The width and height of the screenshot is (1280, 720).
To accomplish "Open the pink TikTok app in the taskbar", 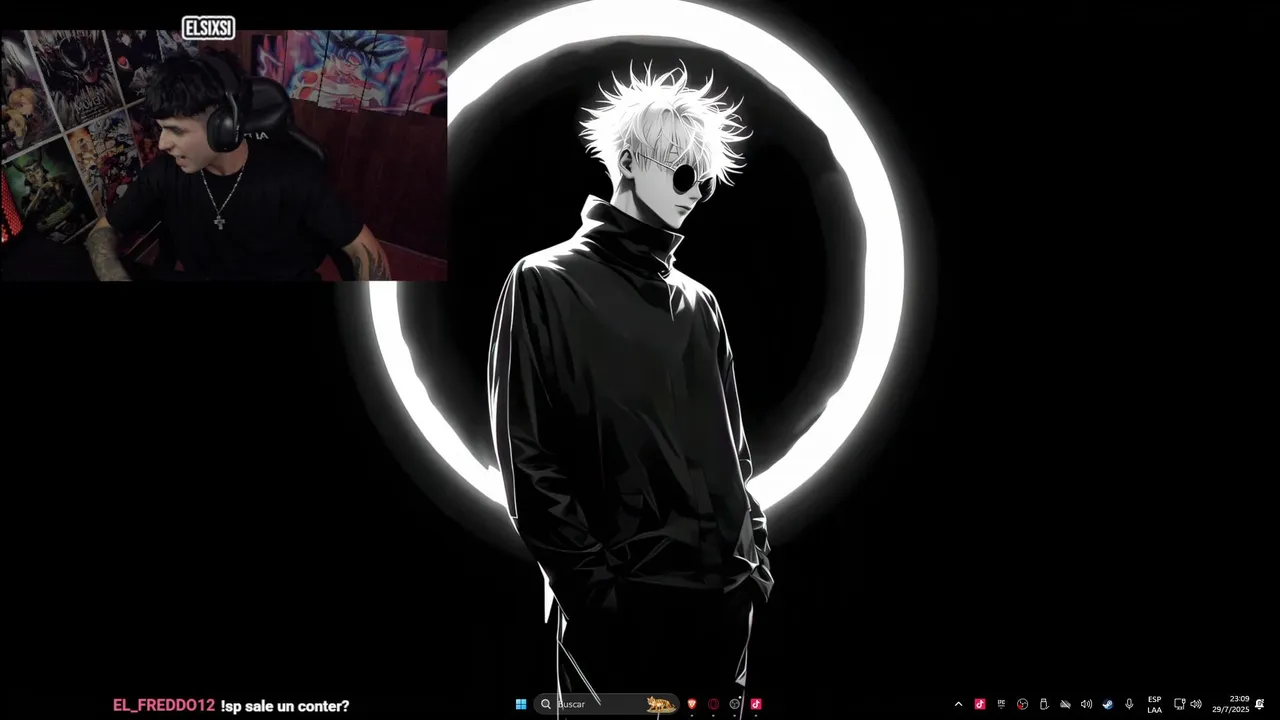I will [x=756, y=704].
